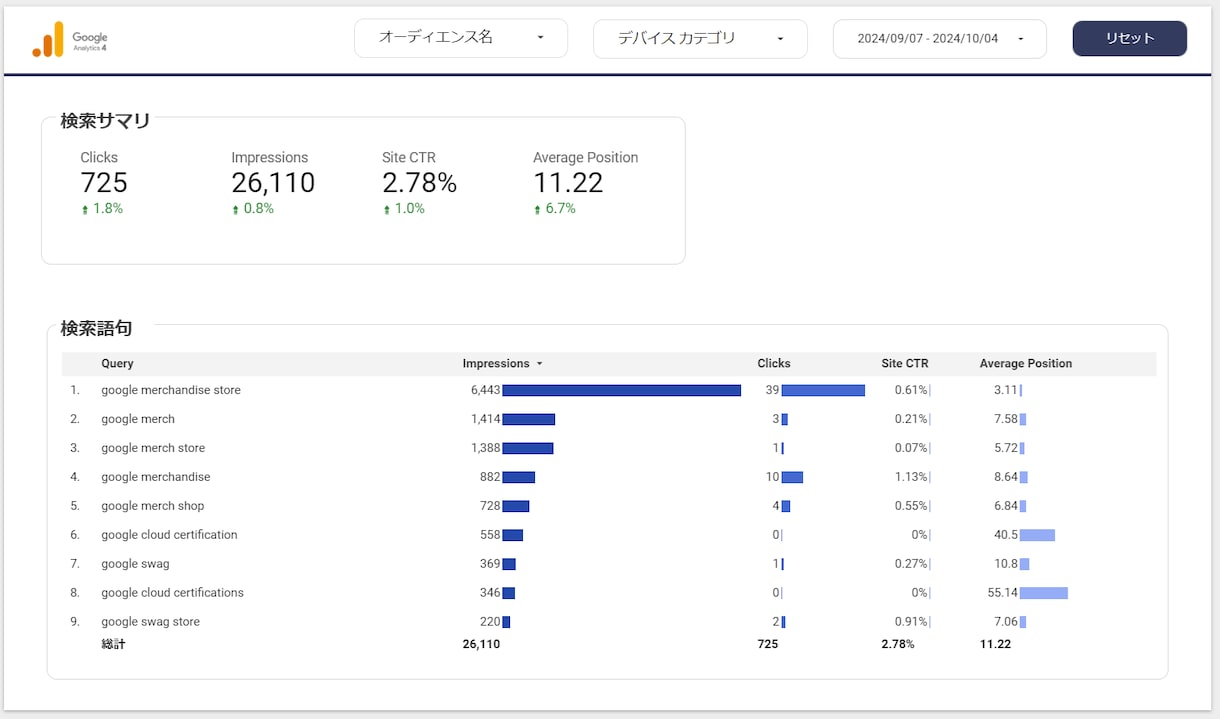Select the Clicks 725 scorecard value
1220x719 pixels.
[x=104, y=182]
